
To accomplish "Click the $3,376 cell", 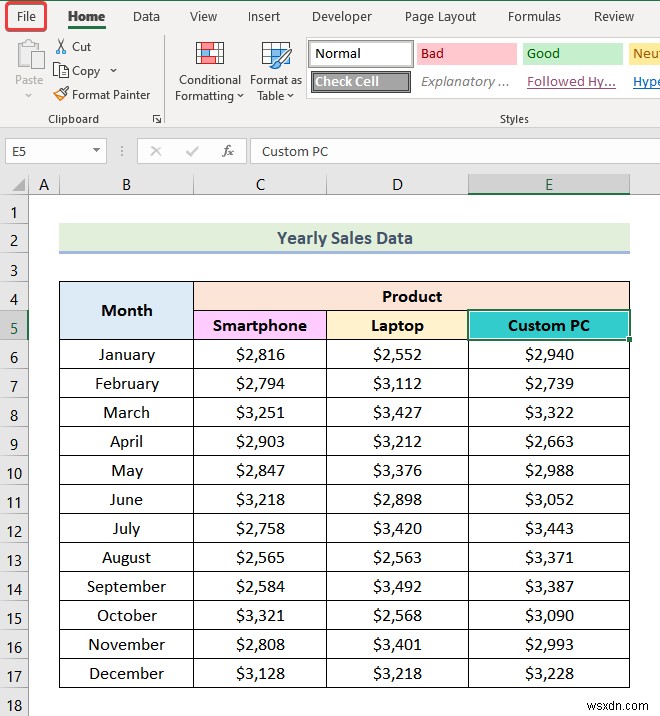I will (x=397, y=470).
